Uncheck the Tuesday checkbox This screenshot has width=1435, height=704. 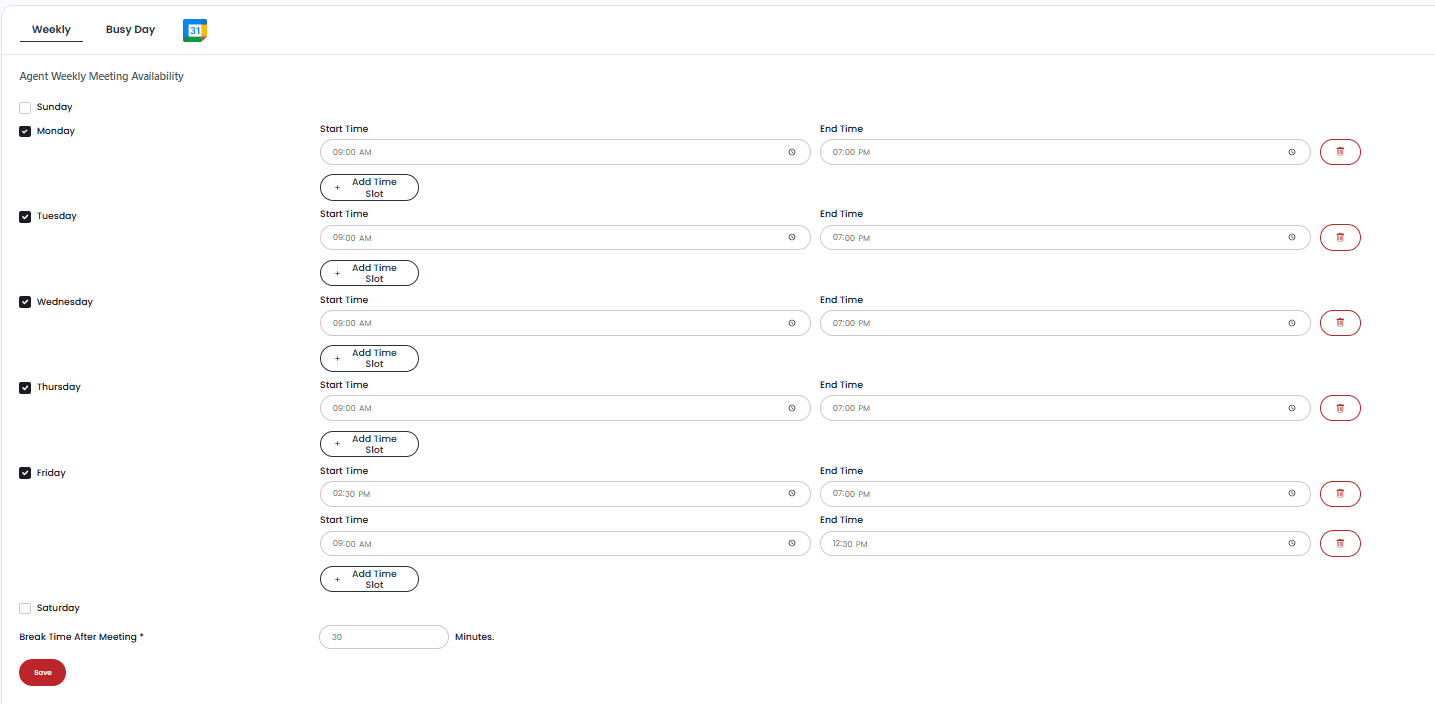pos(25,217)
